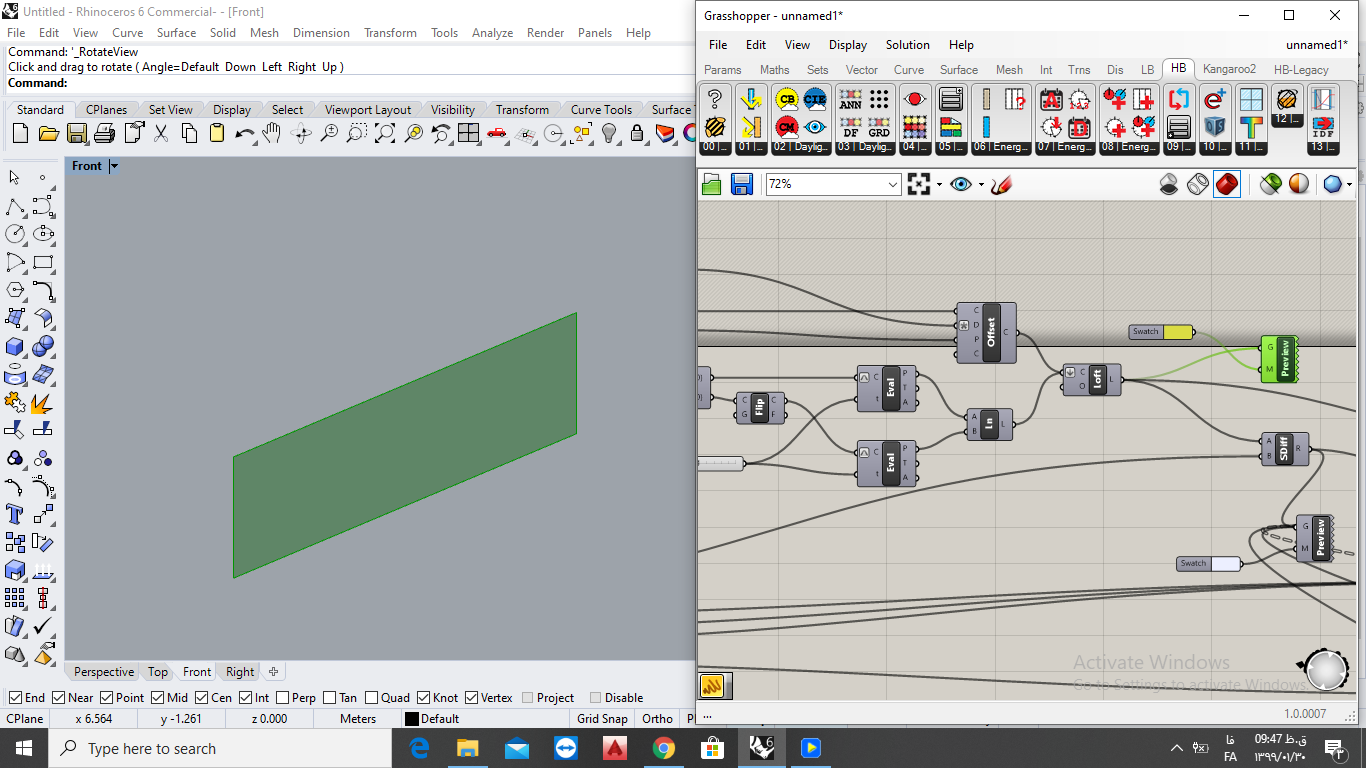Select the sketch pencil icon in Grasshopper

(1001, 184)
